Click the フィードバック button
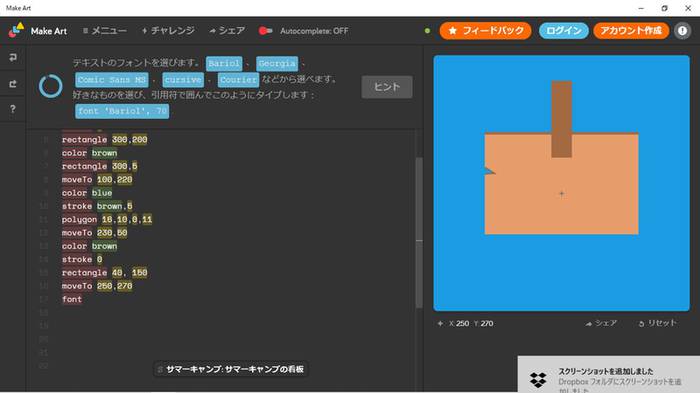 click(x=485, y=31)
